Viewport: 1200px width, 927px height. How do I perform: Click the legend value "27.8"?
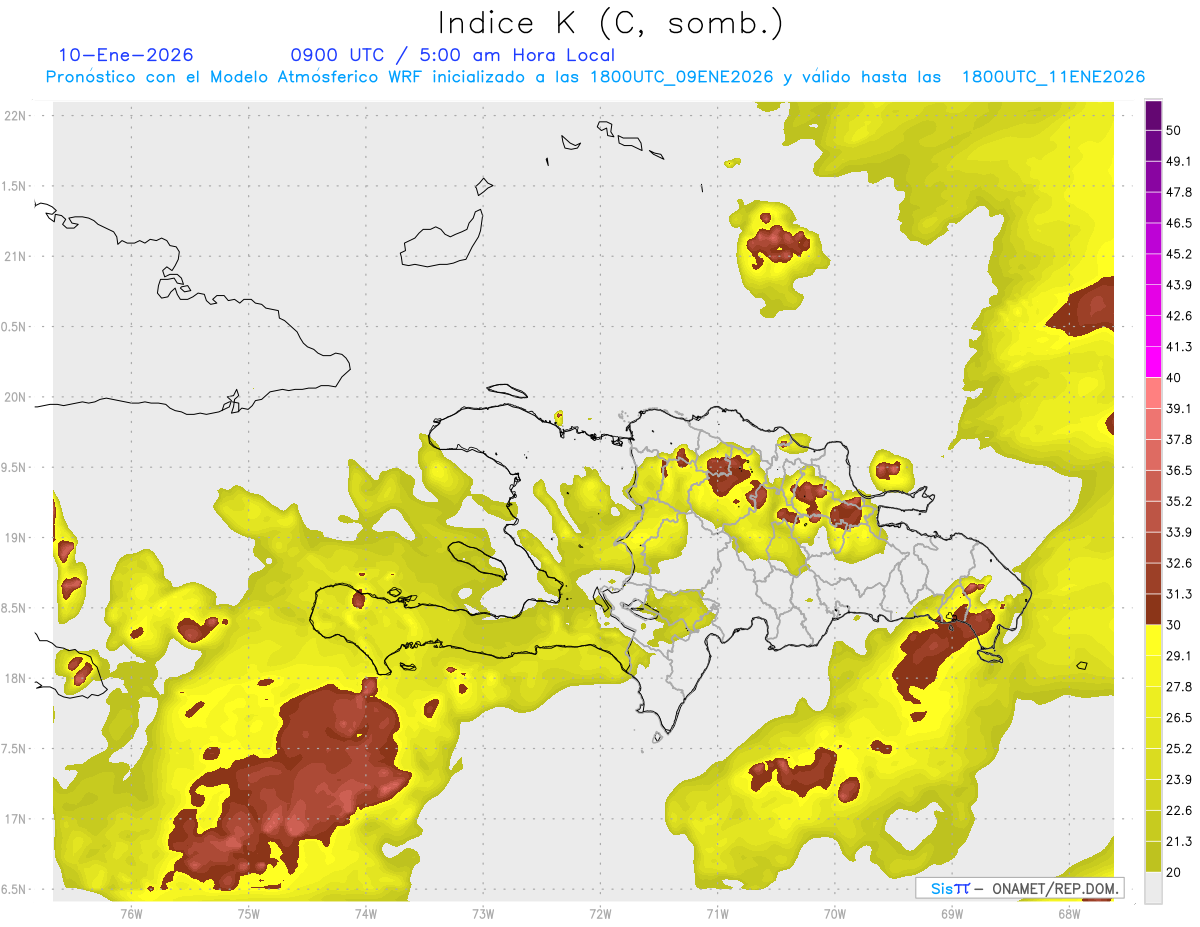click(x=1178, y=687)
